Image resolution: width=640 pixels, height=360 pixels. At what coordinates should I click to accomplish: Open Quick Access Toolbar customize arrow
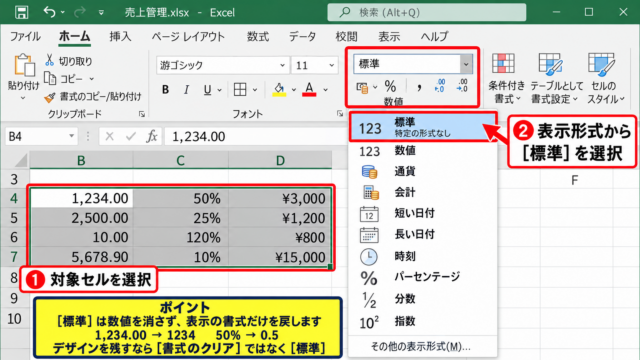[x=101, y=13]
